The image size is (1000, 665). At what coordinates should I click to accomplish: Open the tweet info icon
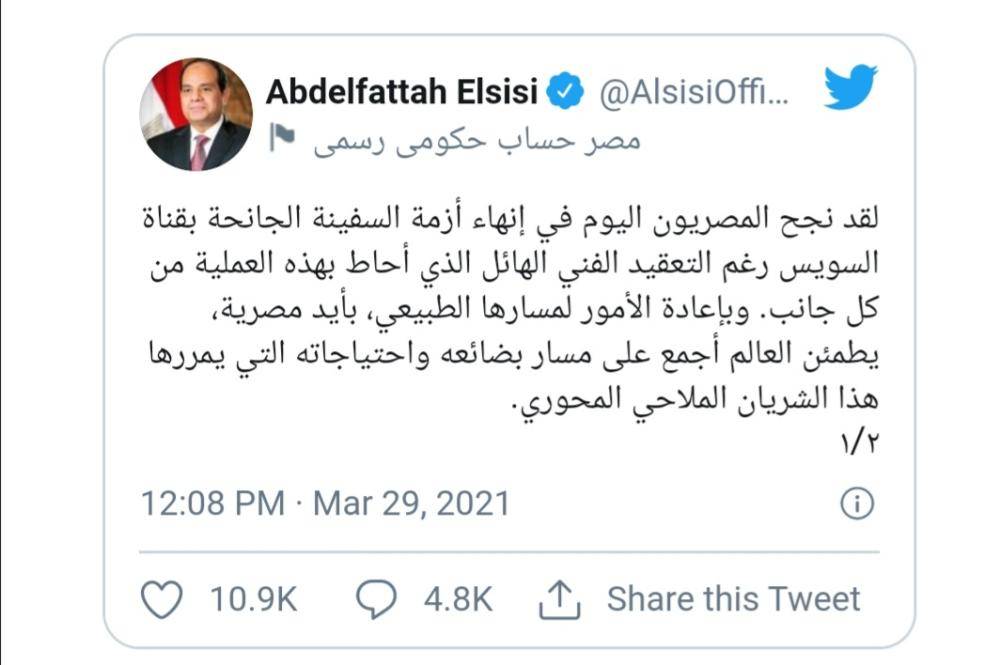[857, 503]
